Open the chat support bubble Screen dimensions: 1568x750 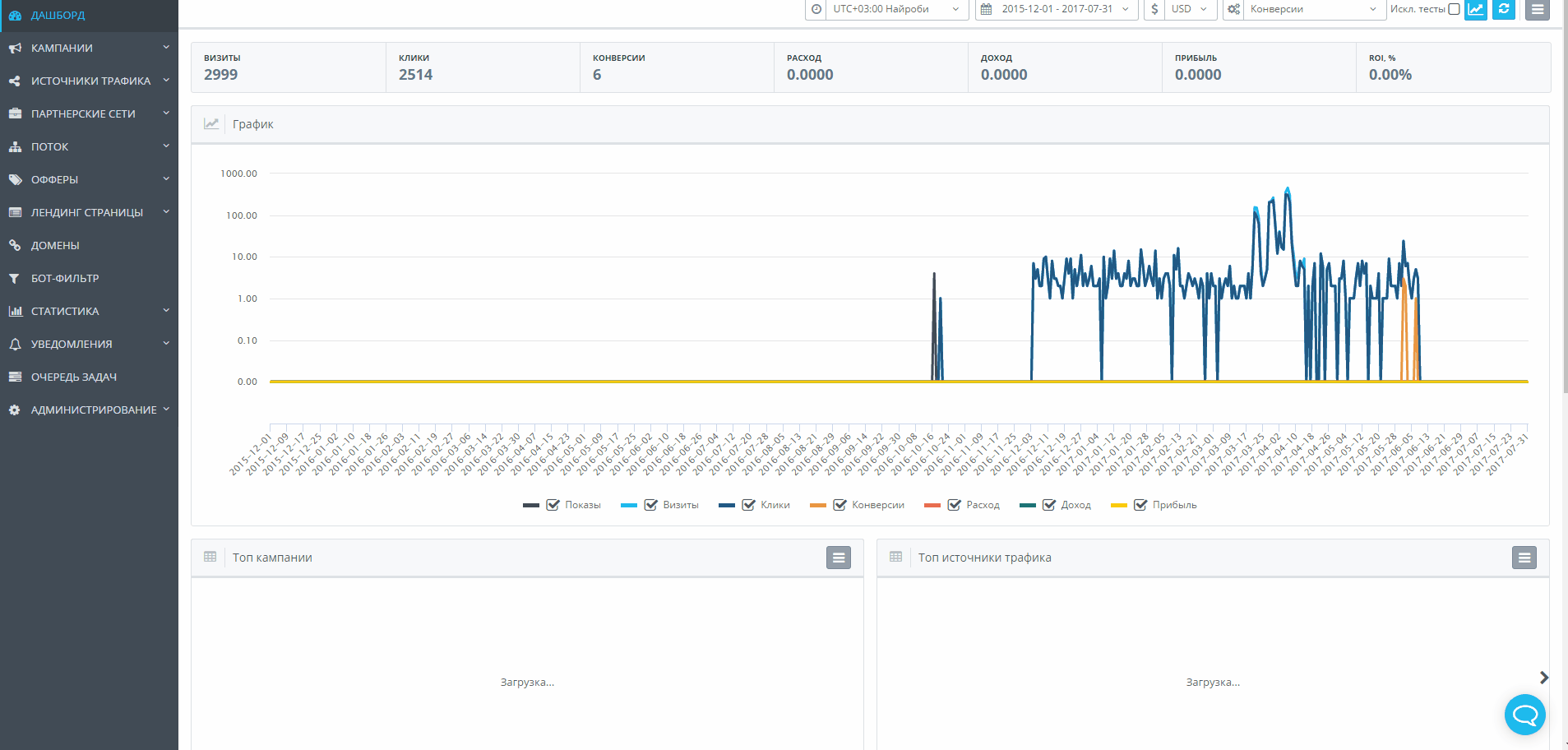tap(1525, 715)
